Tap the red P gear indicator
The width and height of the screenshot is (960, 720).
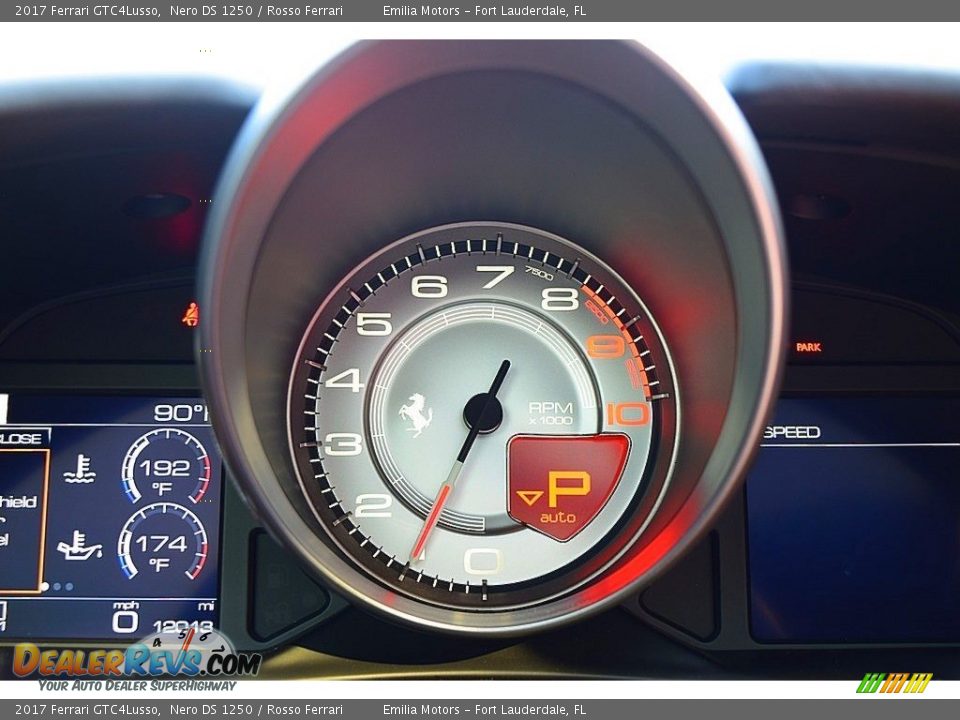(x=568, y=487)
